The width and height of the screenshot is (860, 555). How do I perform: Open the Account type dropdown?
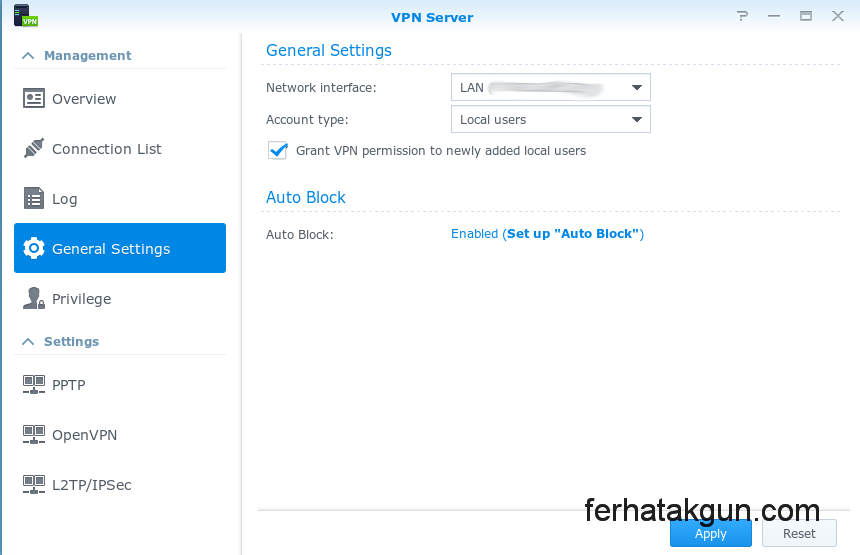[x=551, y=119]
